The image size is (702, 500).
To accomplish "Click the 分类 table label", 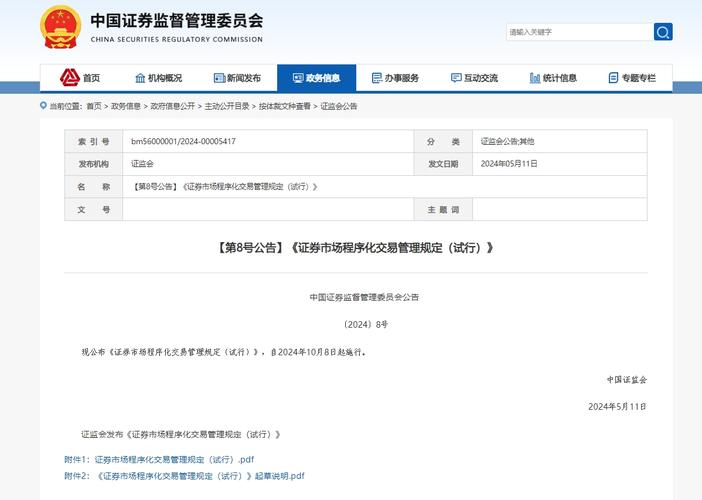I will click(x=443, y=141).
